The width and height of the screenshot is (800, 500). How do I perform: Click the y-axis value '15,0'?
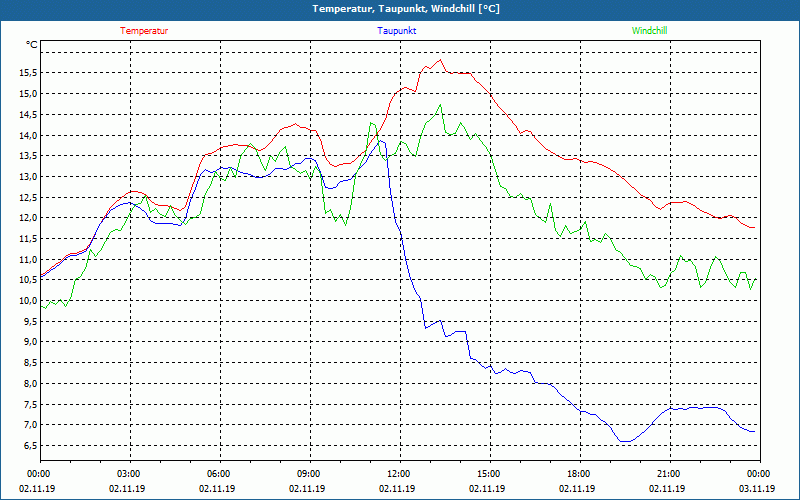point(28,94)
